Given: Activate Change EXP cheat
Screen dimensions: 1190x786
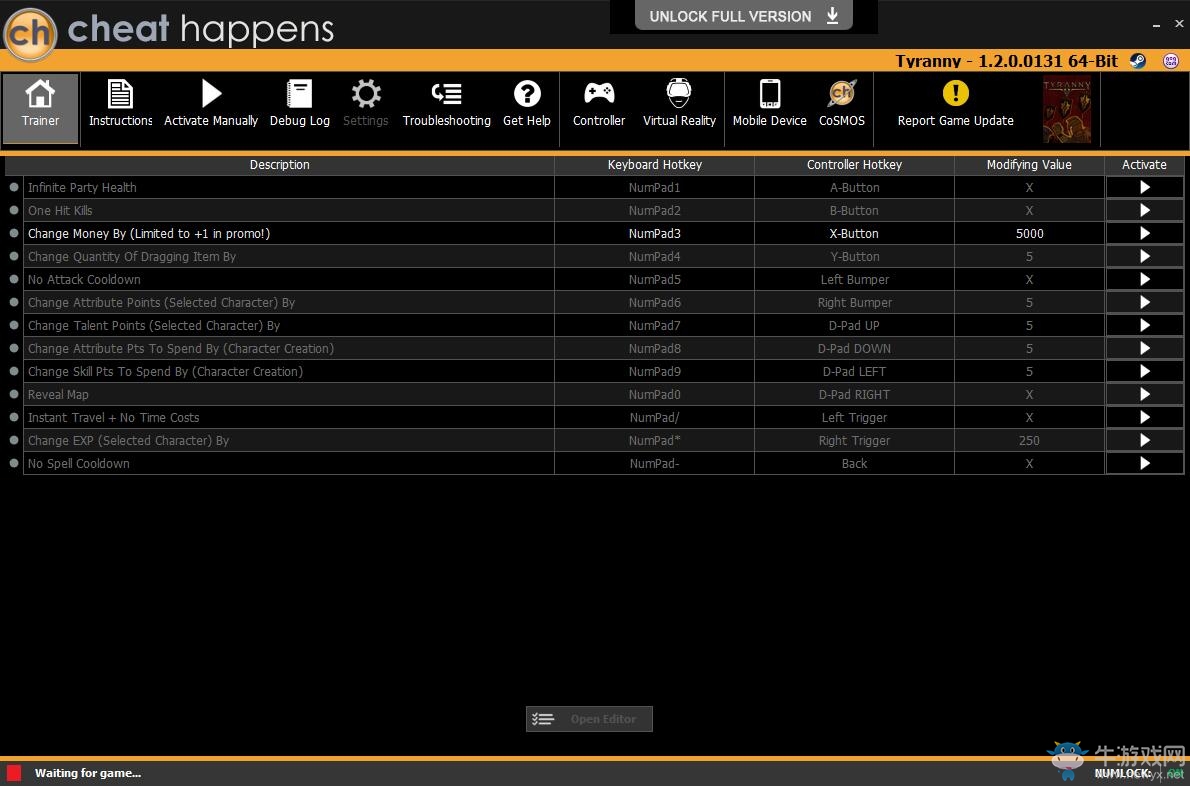Looking at the screenshot, I should 1144,440.
